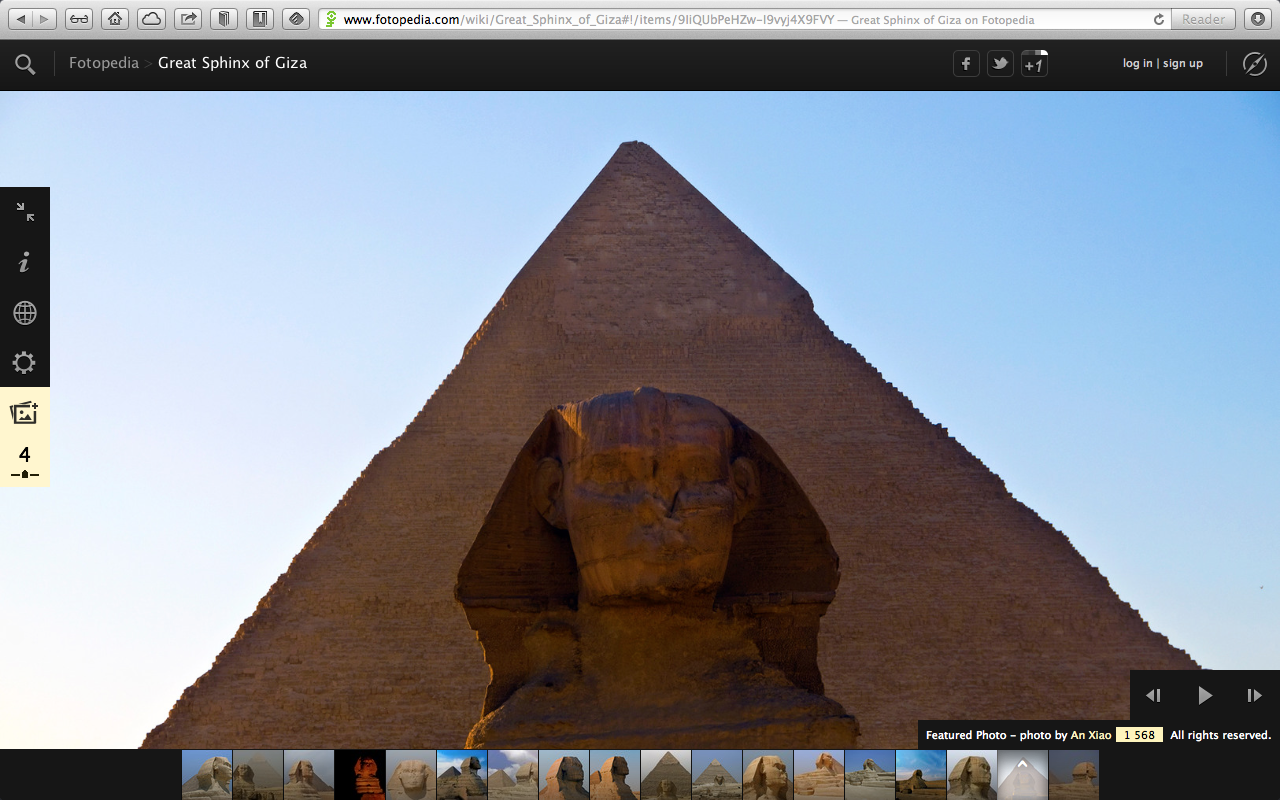Show iCloud Tabs from the toolbar
This screenshot has height=800, width=1280.
click(x=153, y=18)
